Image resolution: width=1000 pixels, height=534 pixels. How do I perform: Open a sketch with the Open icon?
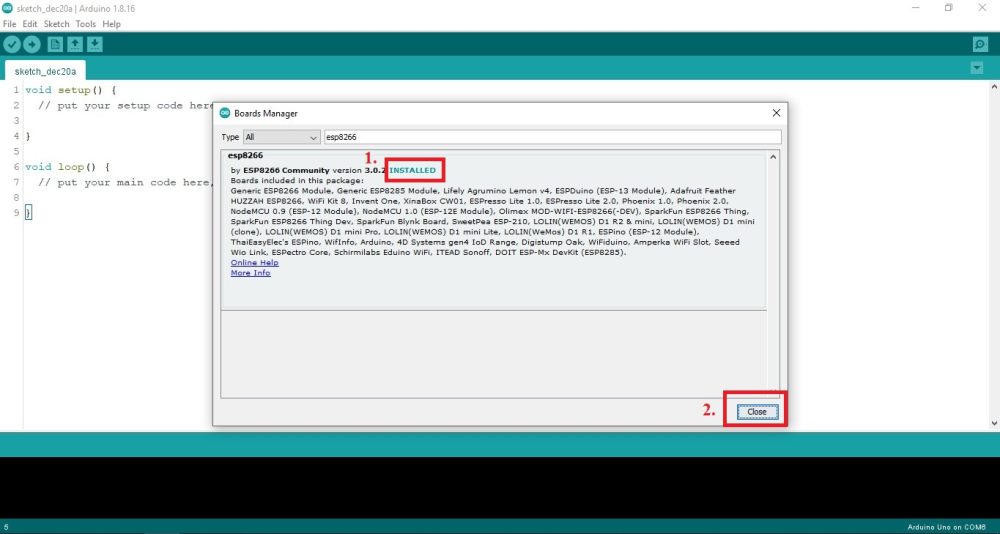pyautogui.click(x=75, y=44)
